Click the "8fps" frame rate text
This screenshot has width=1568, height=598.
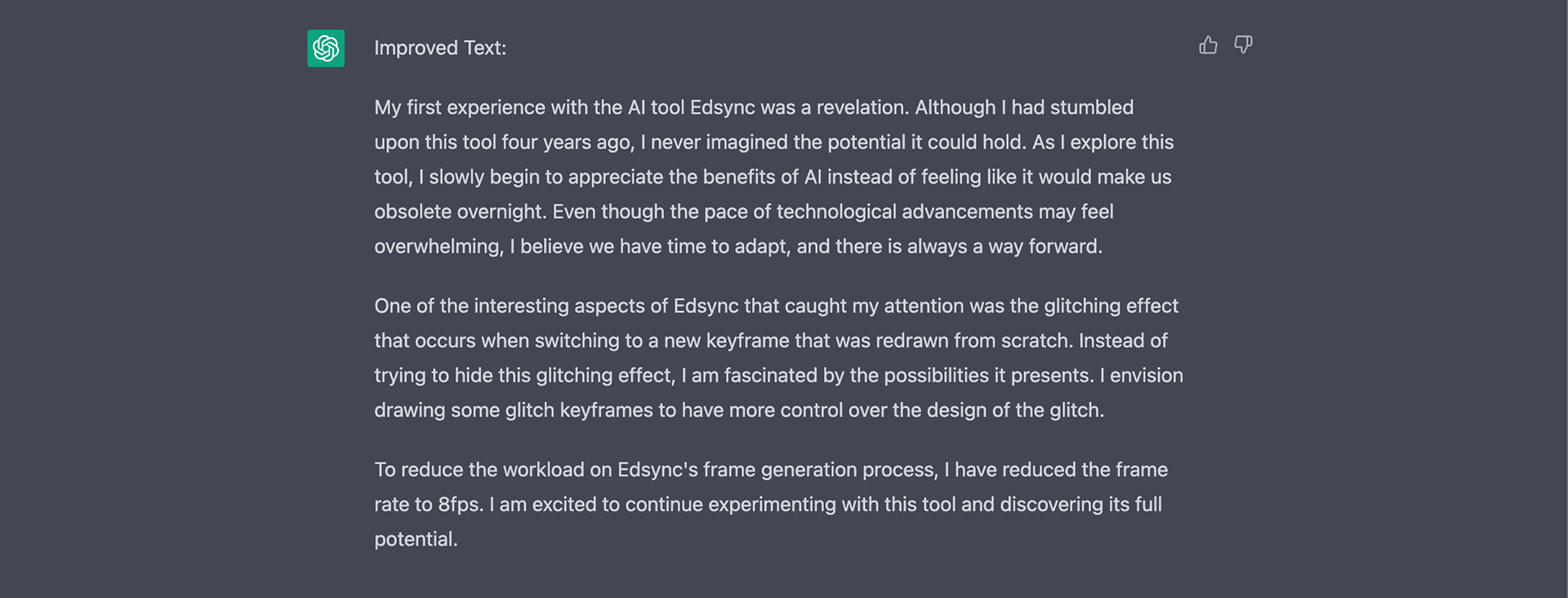tap(459, 505)
